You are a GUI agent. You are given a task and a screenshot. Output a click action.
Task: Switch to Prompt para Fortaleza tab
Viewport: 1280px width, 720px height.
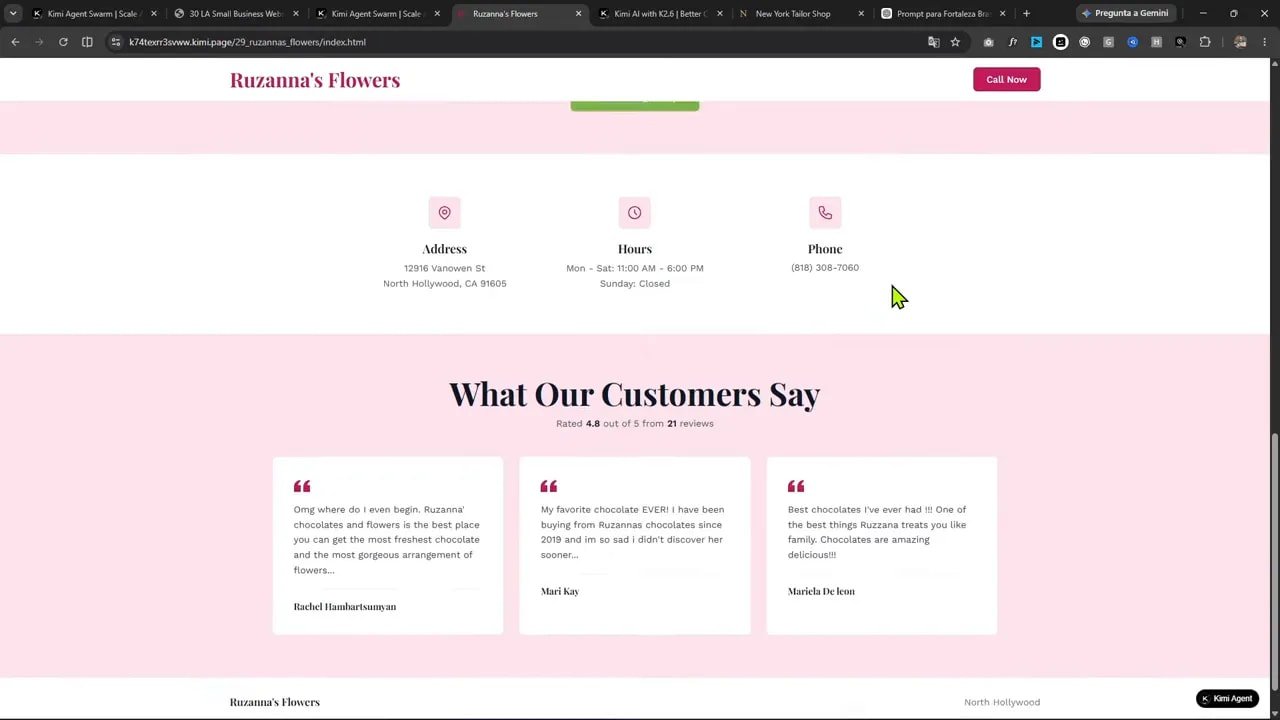tap(943, 13)
